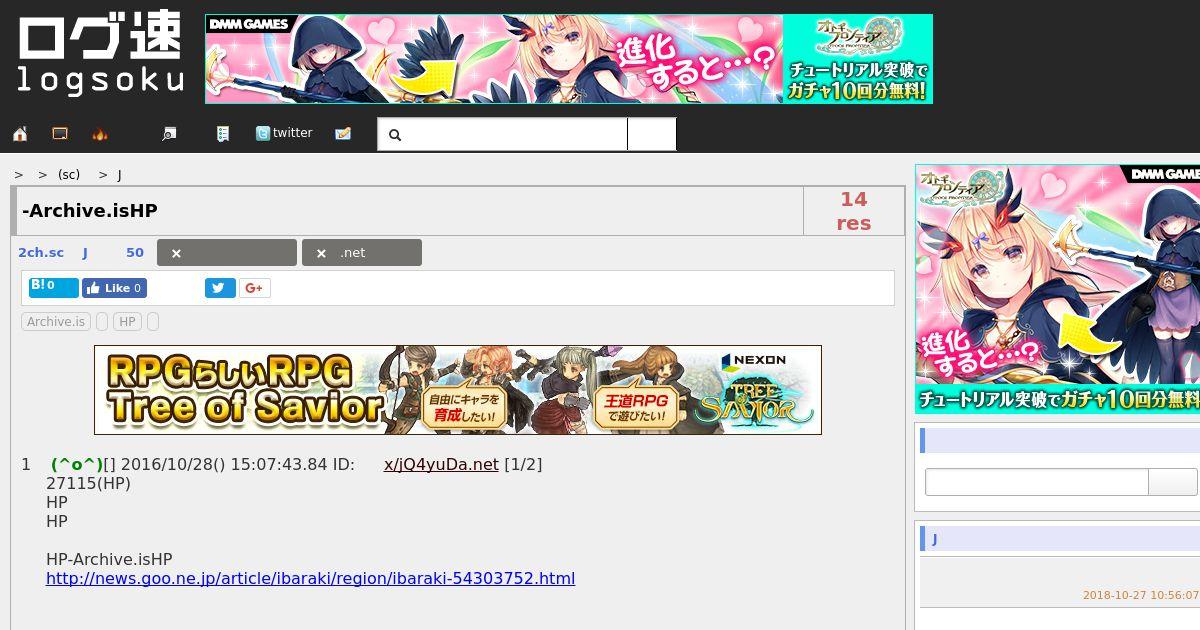
Task: Click the first gray x button
Action: coord(227,253)
